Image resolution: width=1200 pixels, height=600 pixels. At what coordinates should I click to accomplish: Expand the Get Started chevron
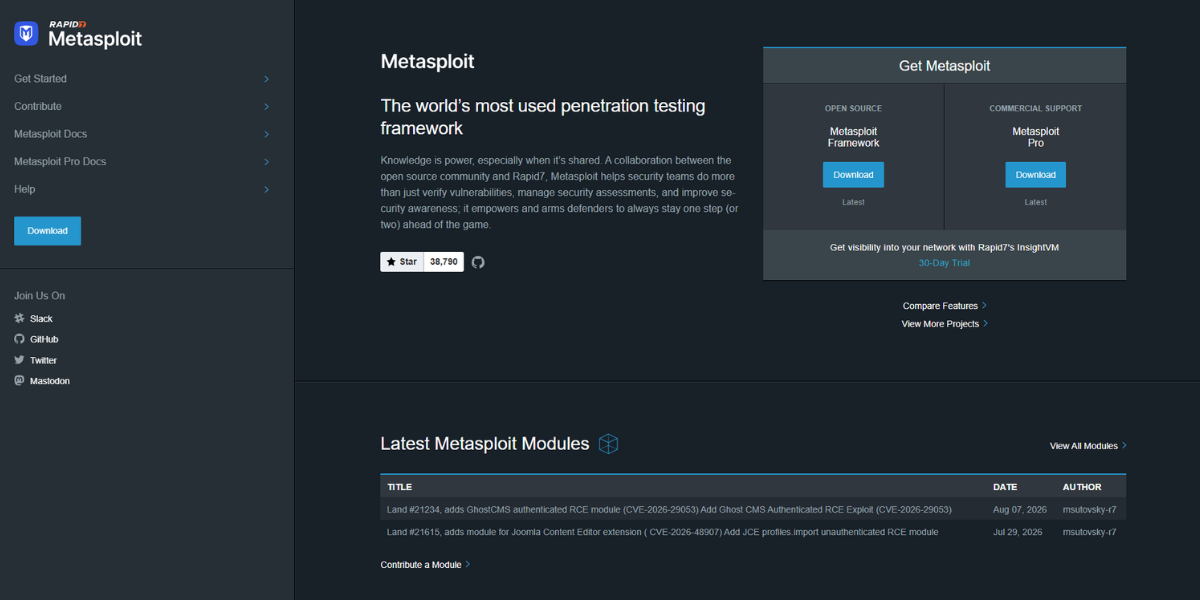point(266,79)
